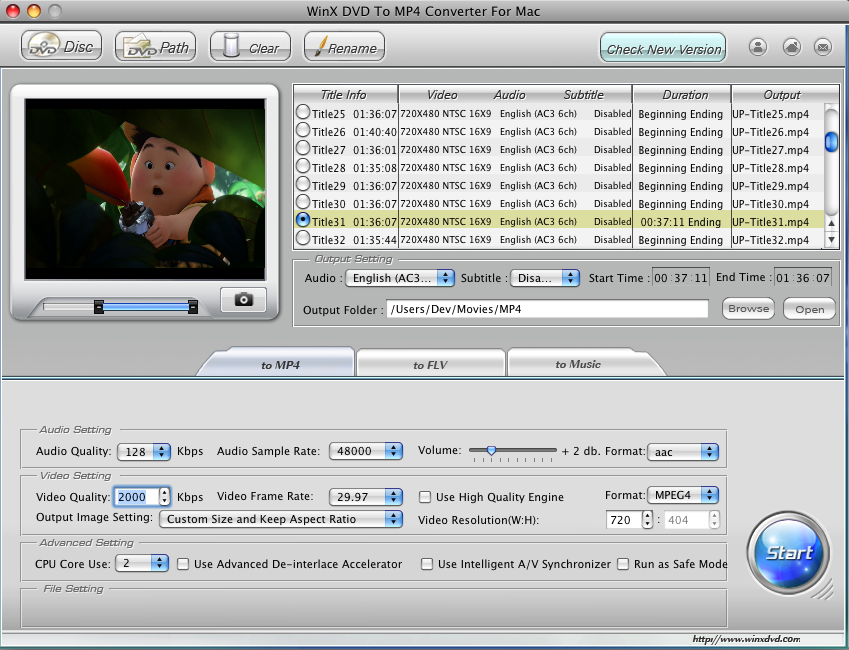Click the Output column header

click(x=782, y=94)
